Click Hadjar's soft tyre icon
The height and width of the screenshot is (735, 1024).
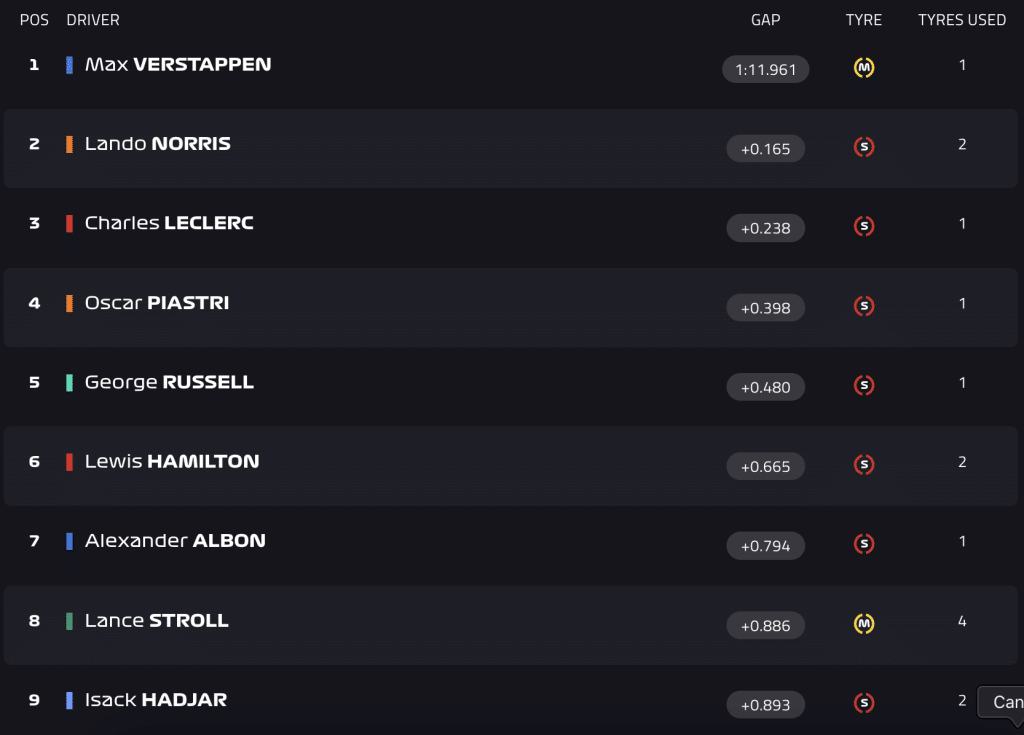pos(863,703)
